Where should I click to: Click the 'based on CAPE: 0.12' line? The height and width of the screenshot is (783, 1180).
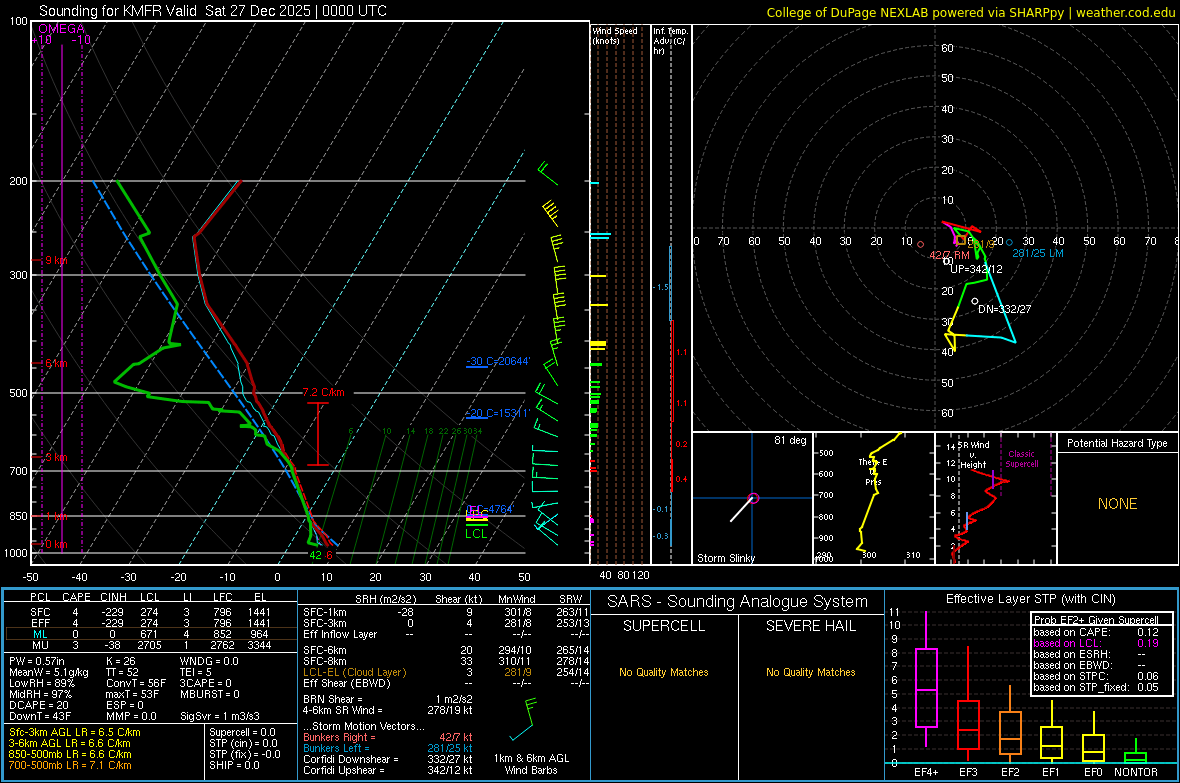[1096, 632]
